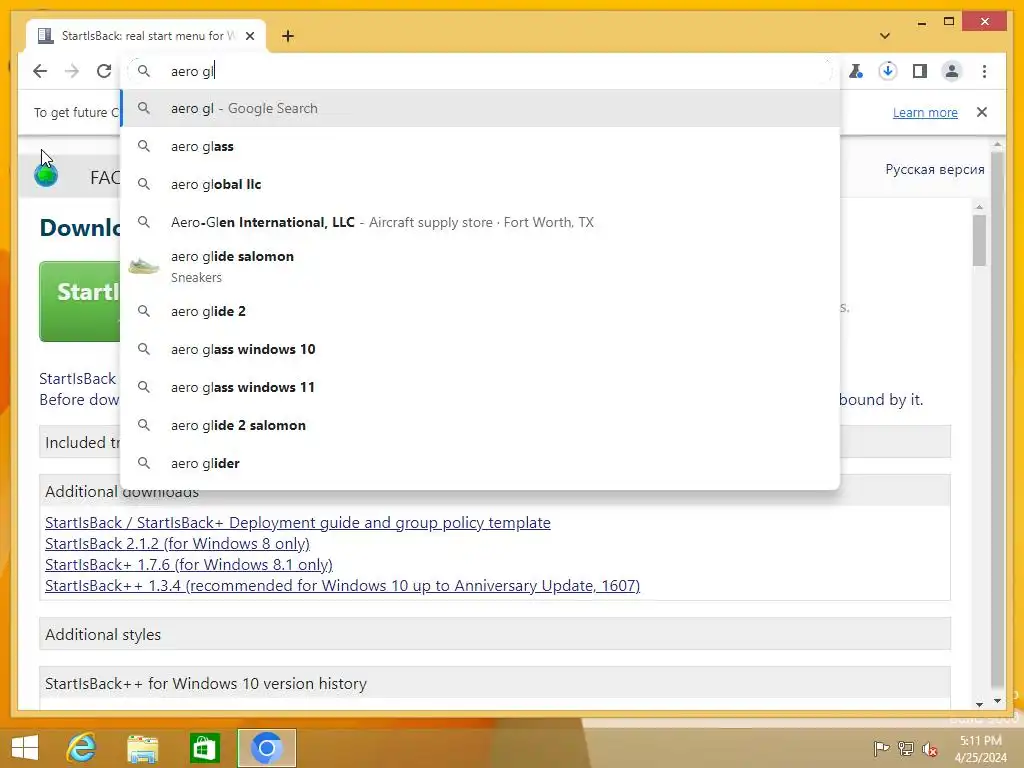Screen dimensions: 1024x768
Task: Click the 'Learn more' link
Action: click(x=925, y=112)
